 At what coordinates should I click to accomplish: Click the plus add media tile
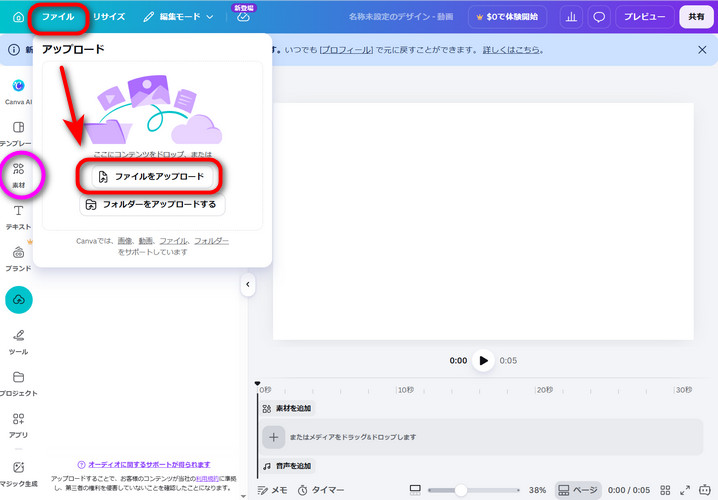click(x=273, y=437)
